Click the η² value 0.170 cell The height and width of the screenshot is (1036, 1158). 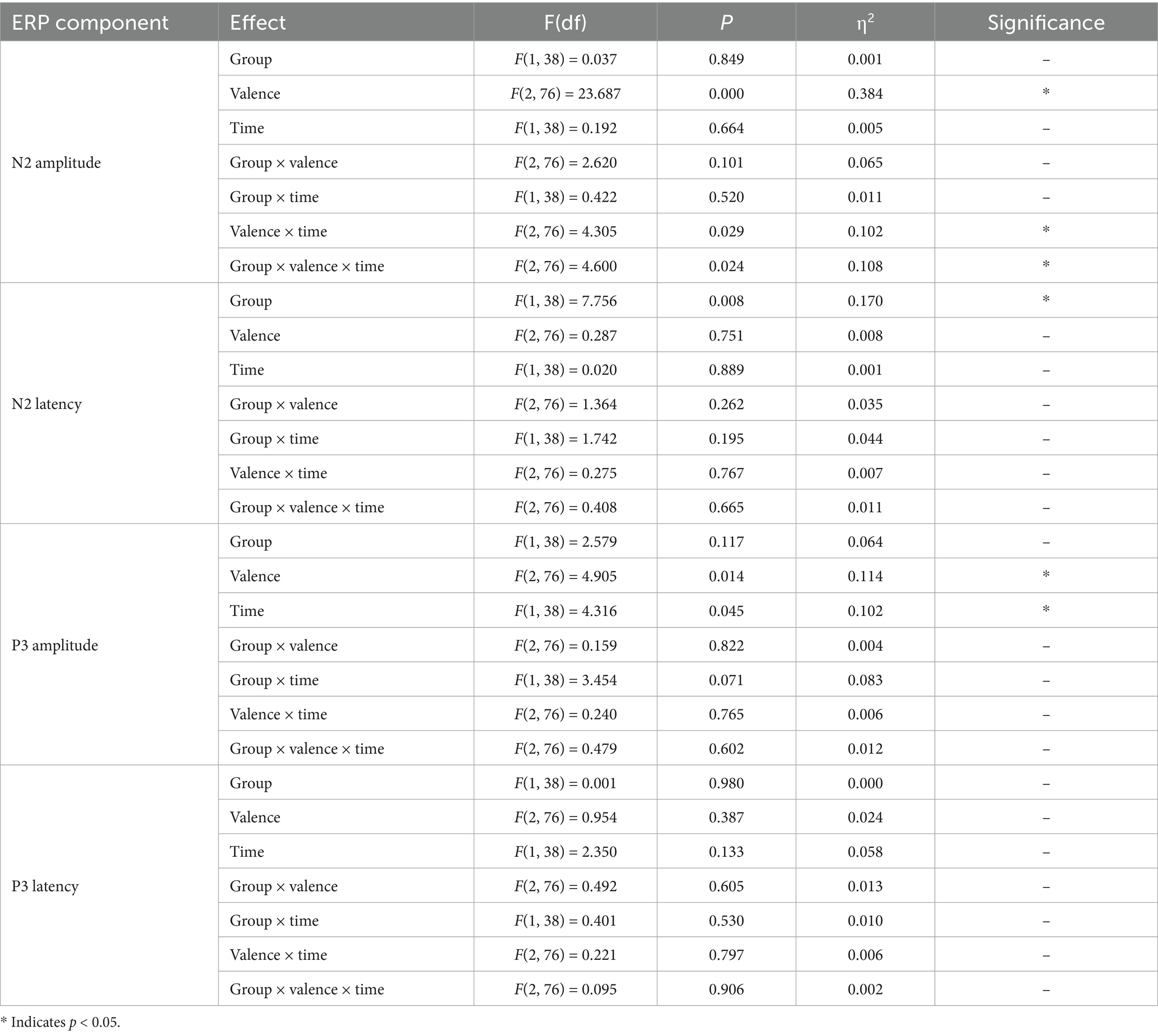tap(865, 301)
